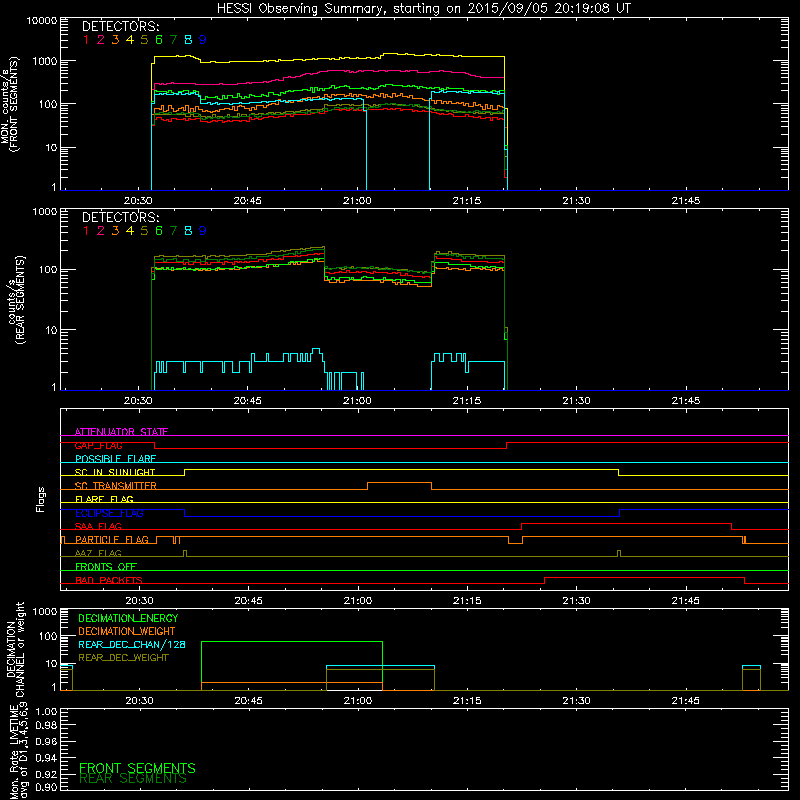This screenshot has width=800, height=800.
Task: Click orange detector 3 in rear segments legend
Action: pos(115,231)
